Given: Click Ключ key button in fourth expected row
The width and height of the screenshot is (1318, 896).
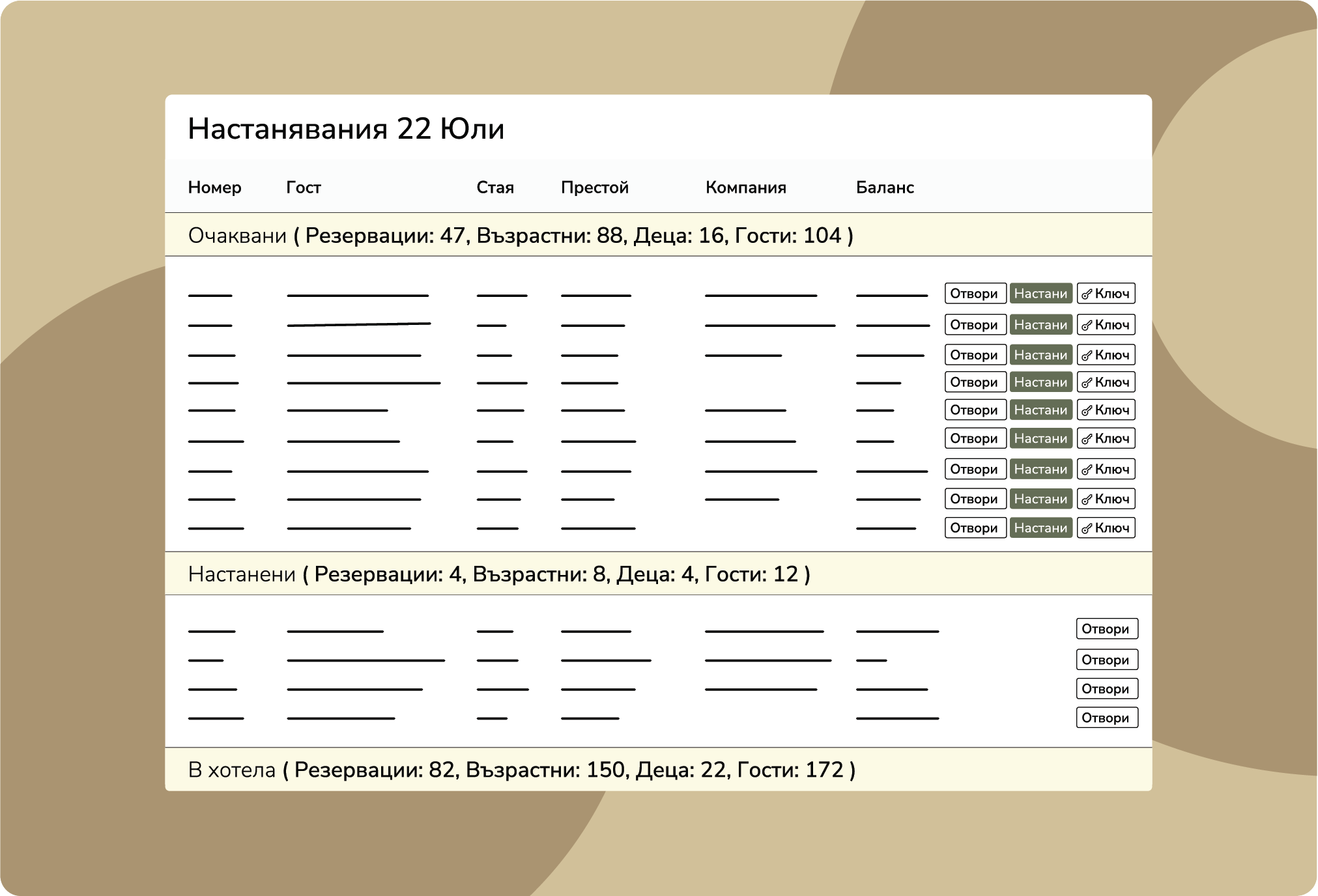Looking at the screenshot, I should (x=1106, y=382).
